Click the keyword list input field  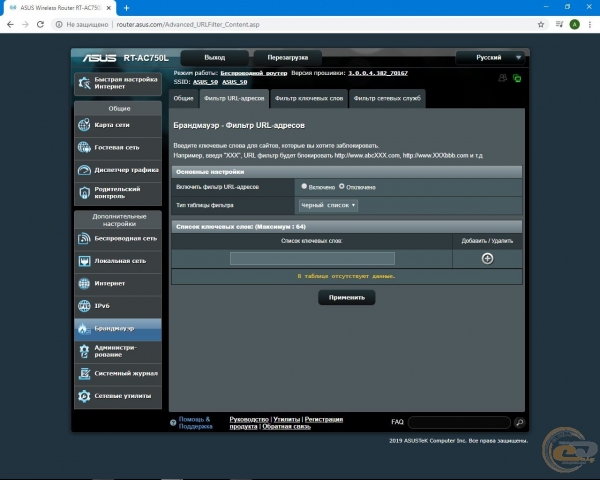312,258
